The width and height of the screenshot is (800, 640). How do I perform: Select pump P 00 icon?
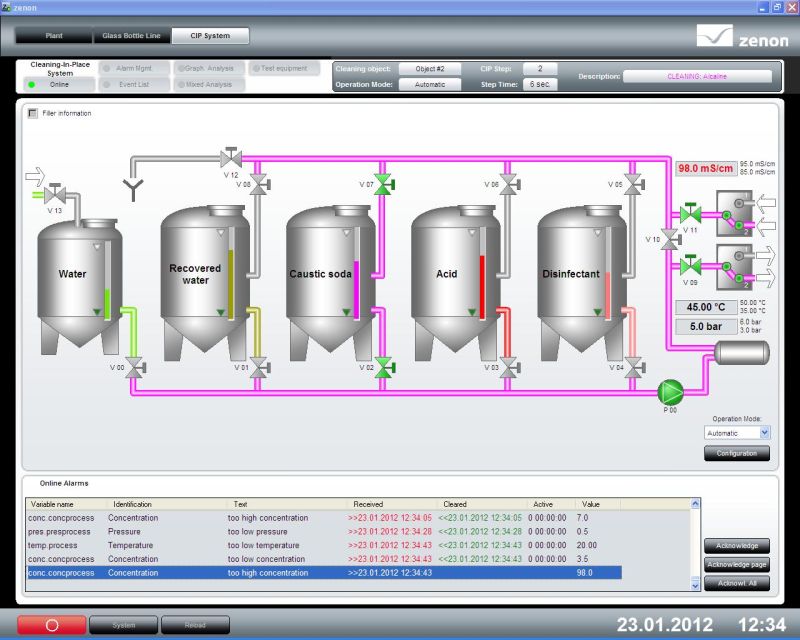(x=669, y=390)
